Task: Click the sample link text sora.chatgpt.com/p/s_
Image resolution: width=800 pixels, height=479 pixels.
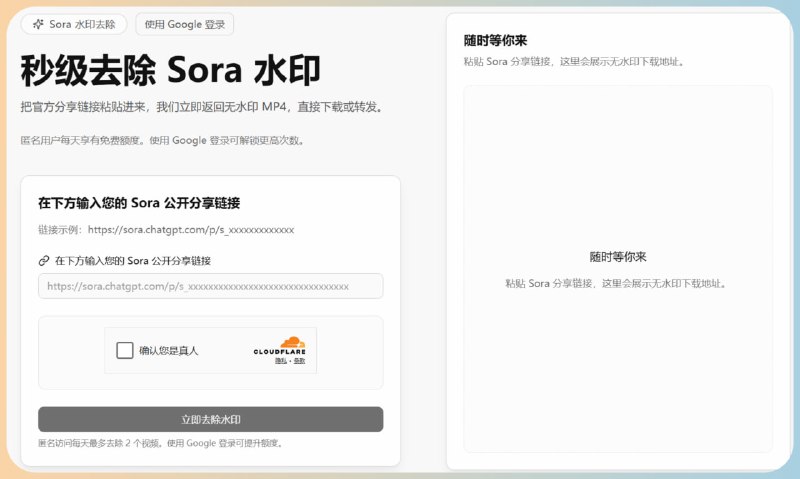Action: 191,230
